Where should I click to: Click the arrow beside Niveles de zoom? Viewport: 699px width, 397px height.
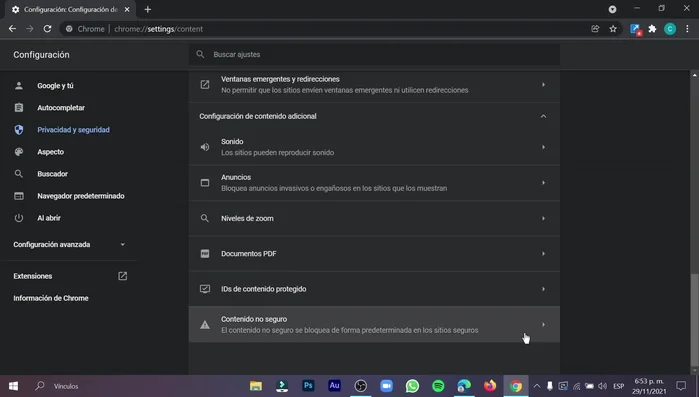click(543, 218)
